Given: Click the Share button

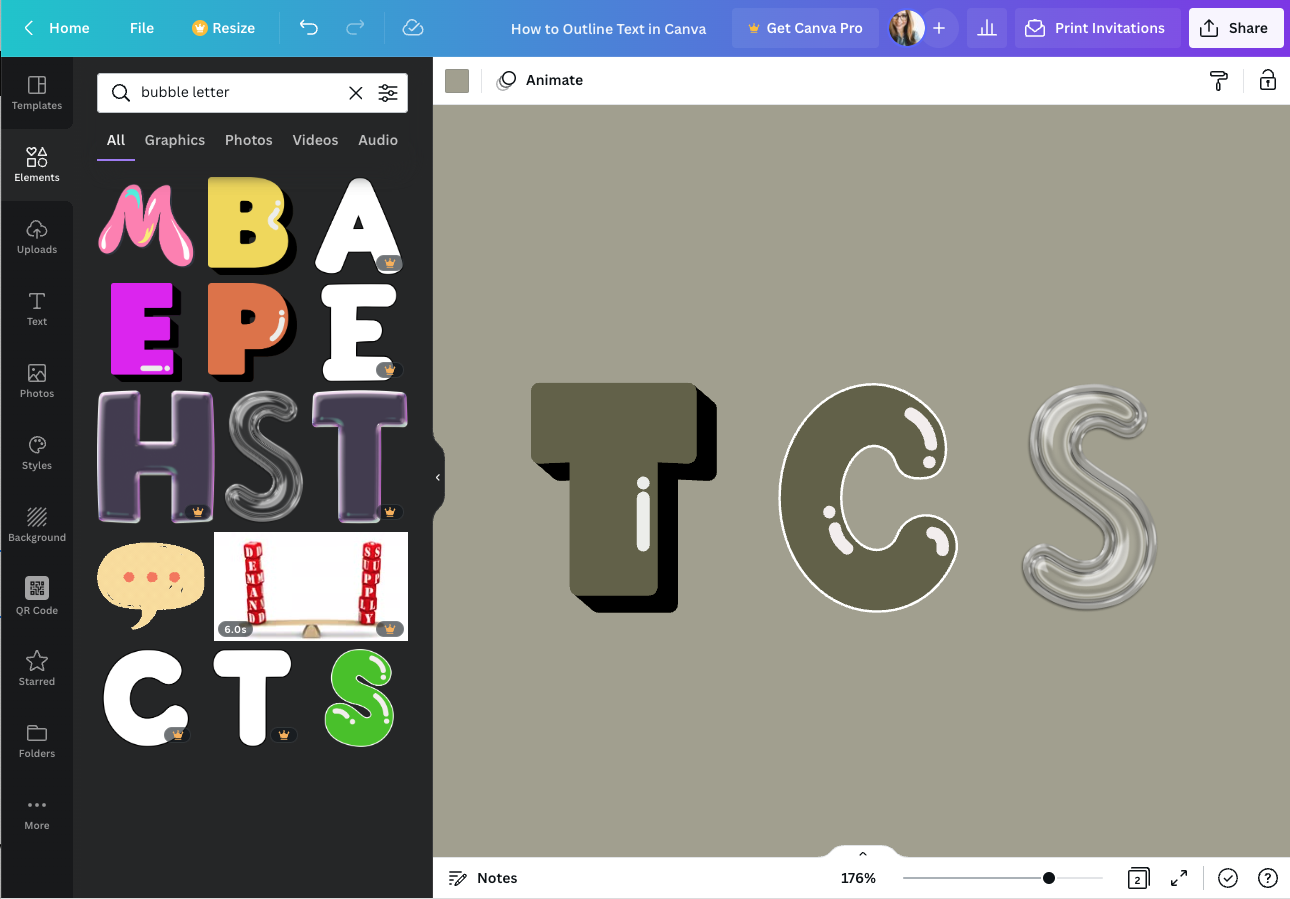Looking at the screenshot, I should pos(1236,27).
